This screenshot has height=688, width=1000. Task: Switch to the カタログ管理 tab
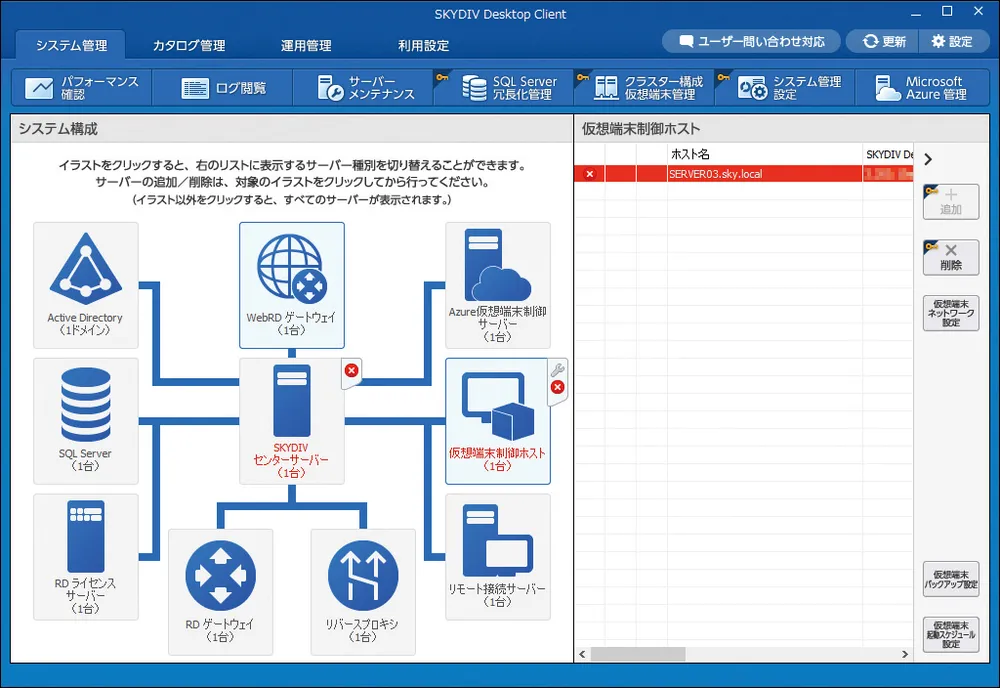[189, 45]
